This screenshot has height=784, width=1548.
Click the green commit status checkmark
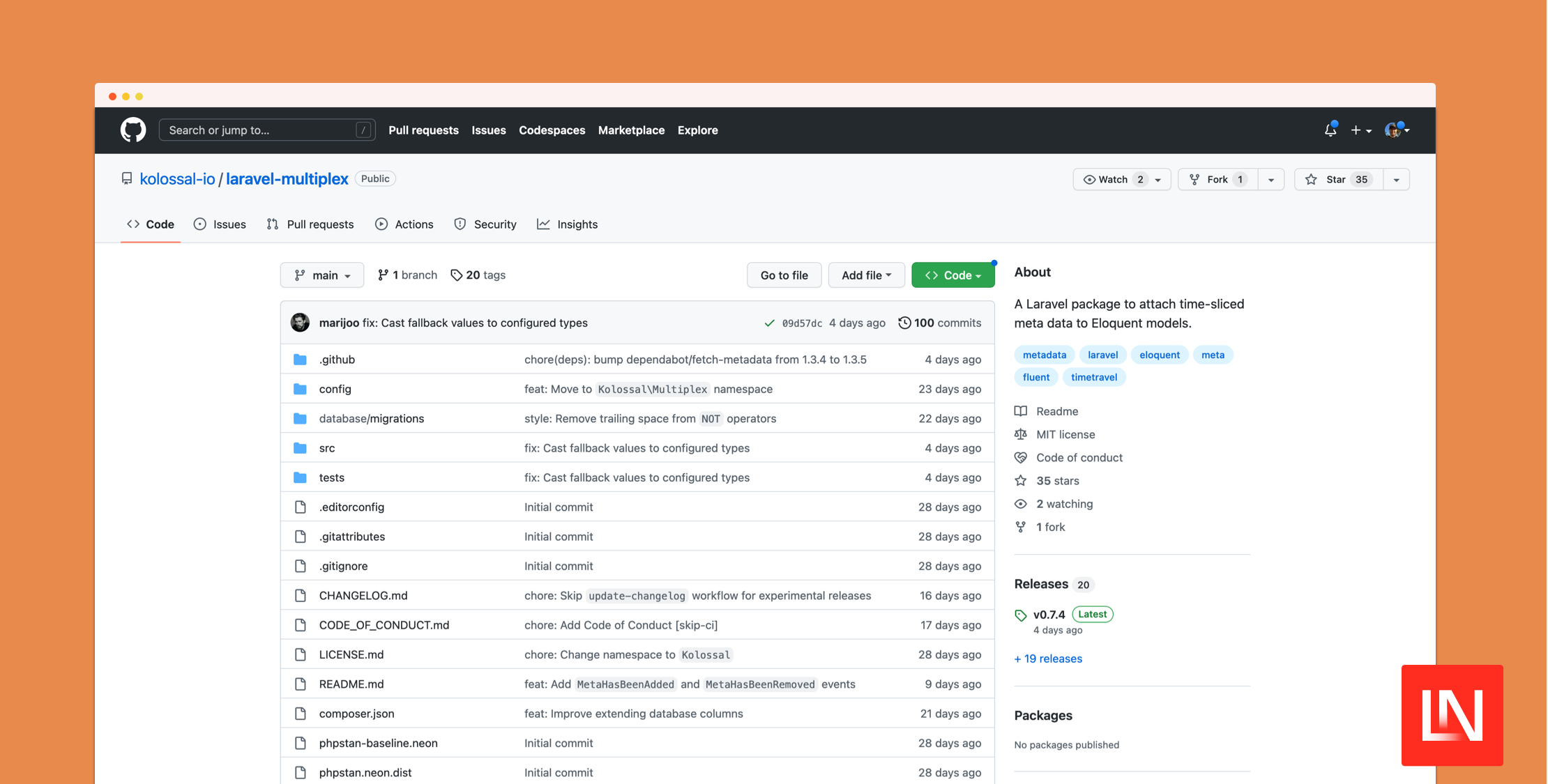click(x=769, y=323)
